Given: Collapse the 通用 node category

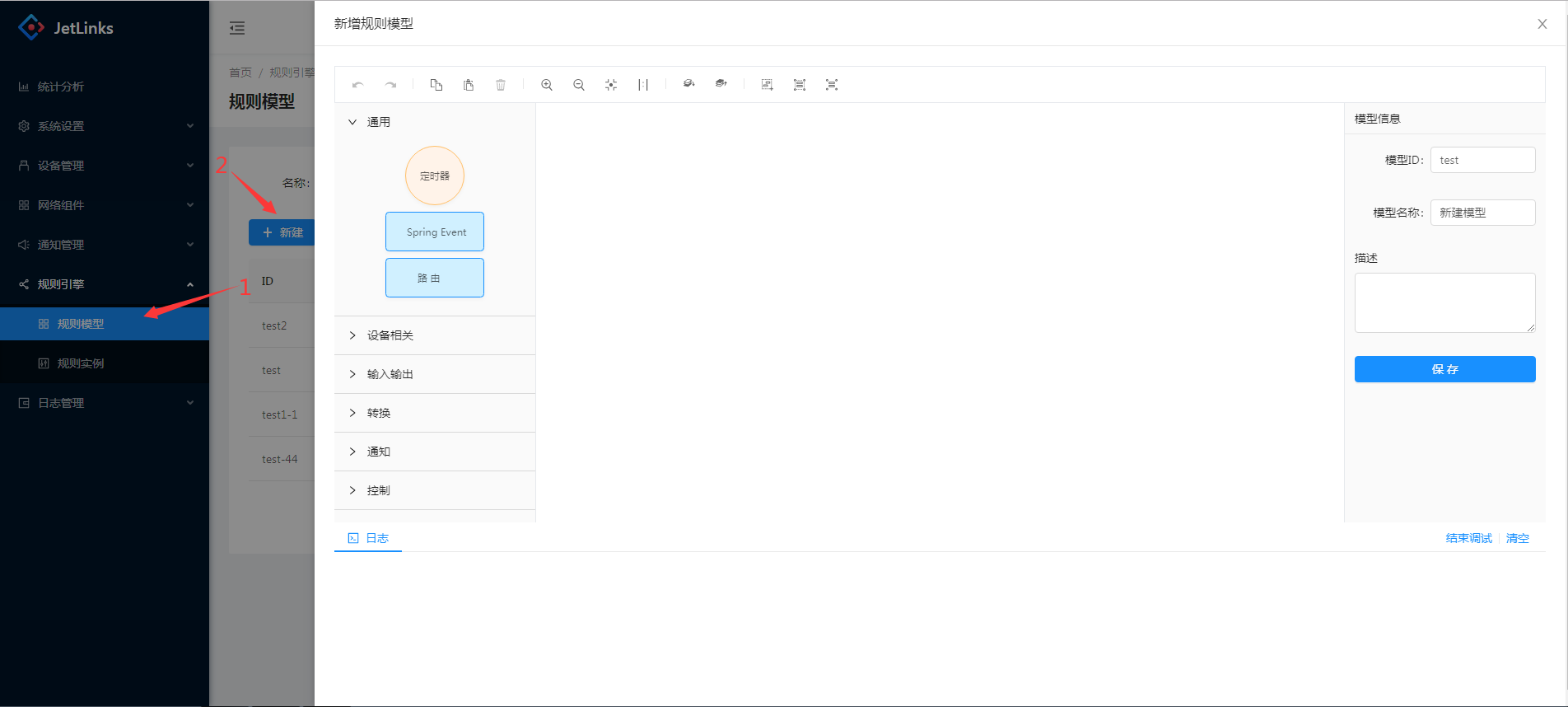Looking at the screenshot, I should pyautogui.click(x=368, y=122).
